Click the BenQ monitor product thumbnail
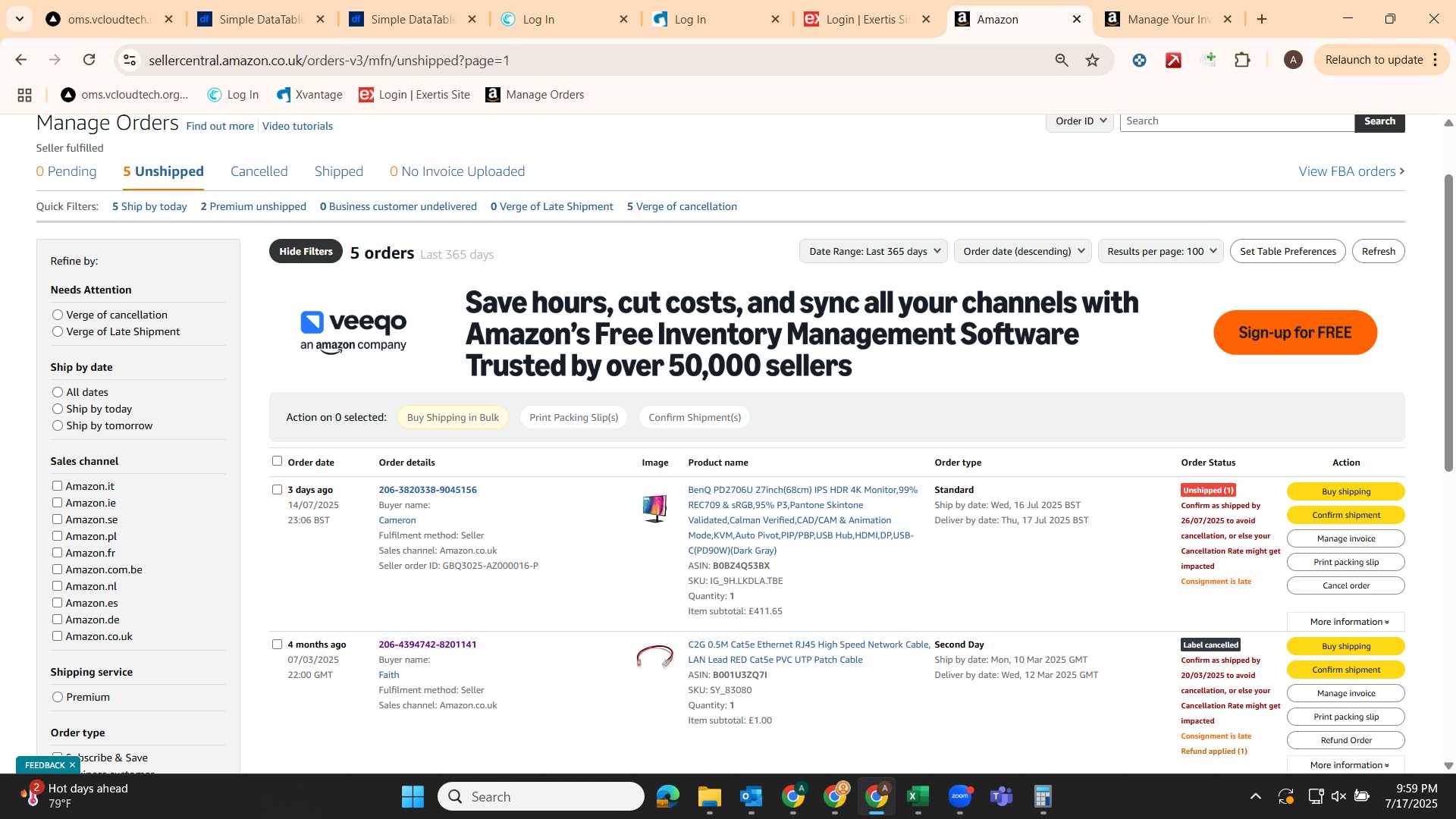 point(654,508)
